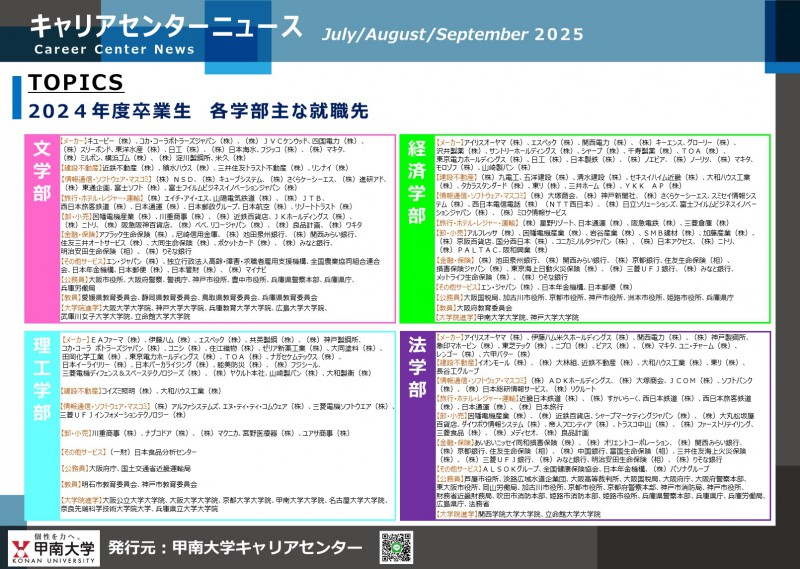Click 【卸・小売】 tag in 理工学部 box
This screenshot has height=569, width=800.
coord(76,433)
